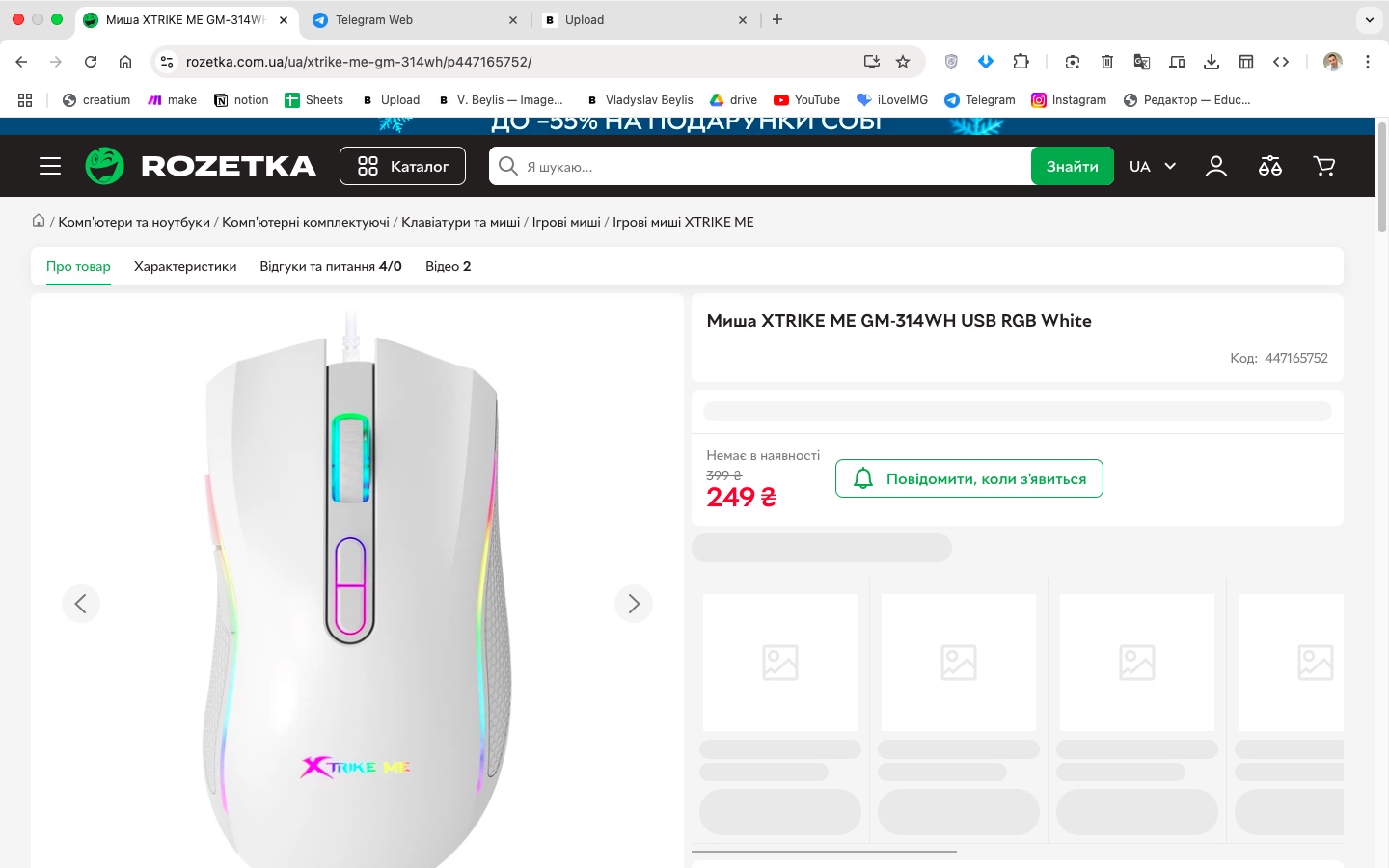The image size is (1389, 868).
Task: Open the shopping cart
Action: coord(1324,166)
